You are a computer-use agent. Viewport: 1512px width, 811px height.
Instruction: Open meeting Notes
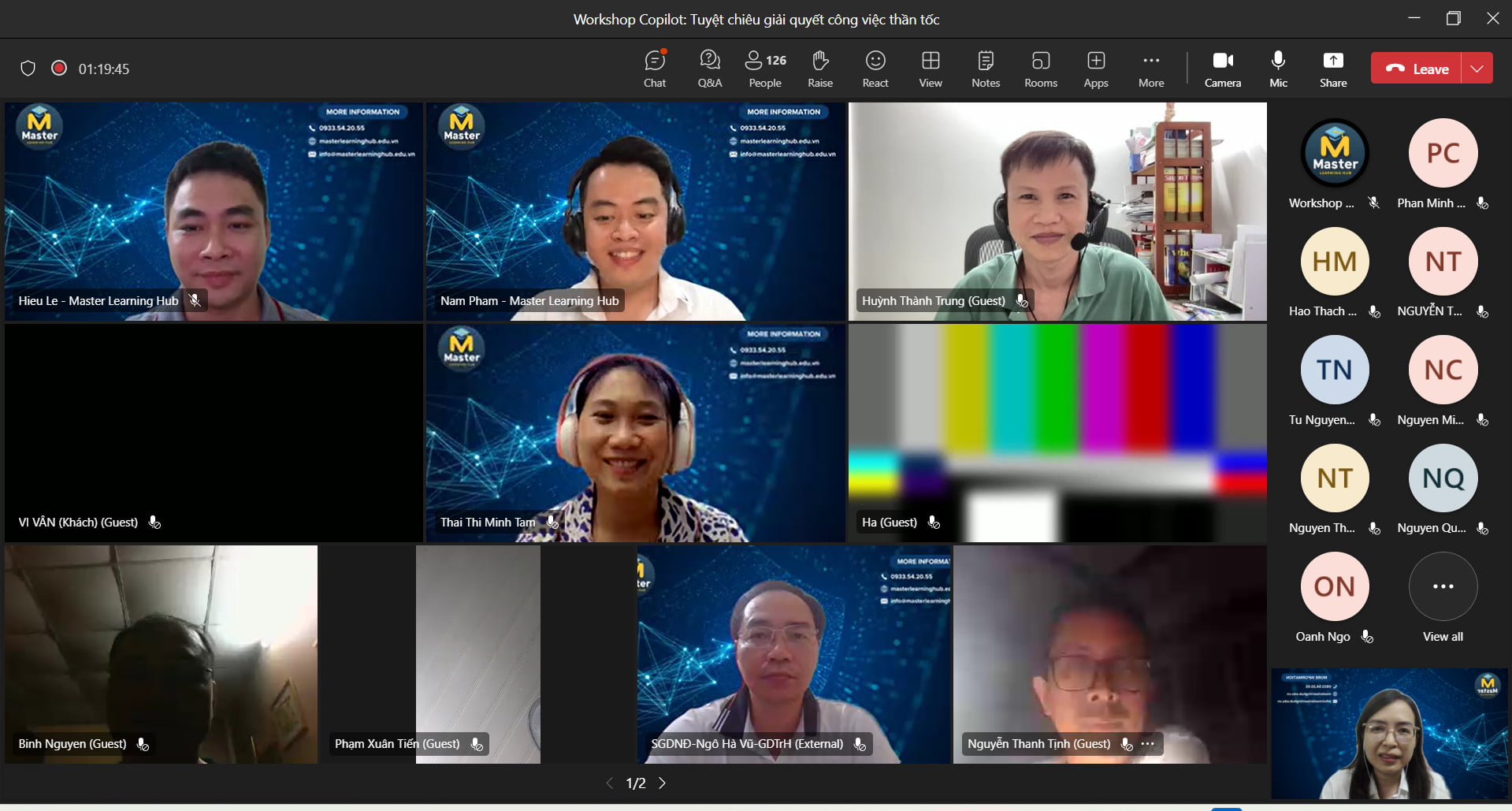coord(985,68)
